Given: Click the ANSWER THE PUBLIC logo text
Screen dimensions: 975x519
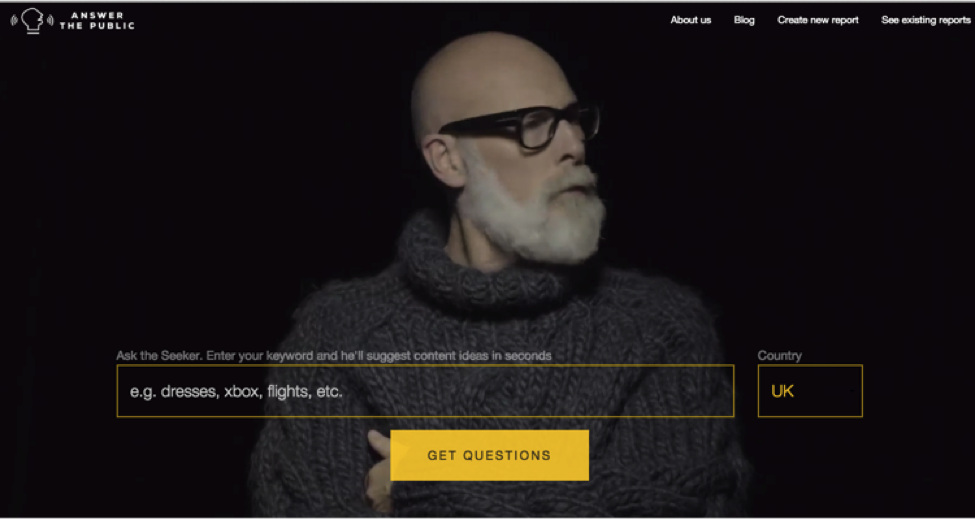Looking at the screenshot, I should click(x=97, y=21).
